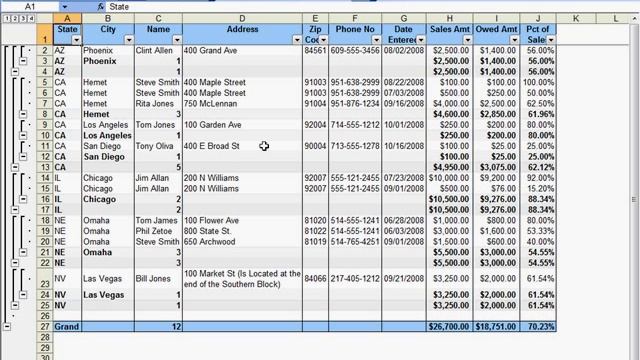640x360 pixels.
Task: Open the Address column filter dropdown
Action: (297, 40)
